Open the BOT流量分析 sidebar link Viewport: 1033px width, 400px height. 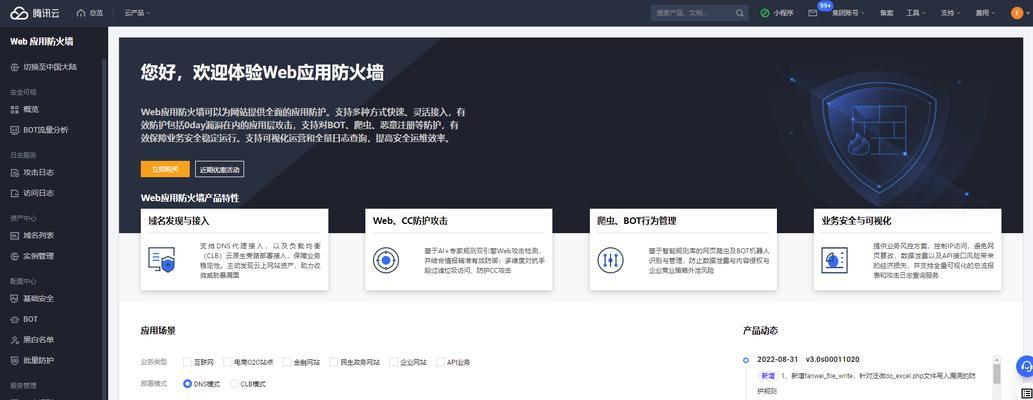pos(45,130)
